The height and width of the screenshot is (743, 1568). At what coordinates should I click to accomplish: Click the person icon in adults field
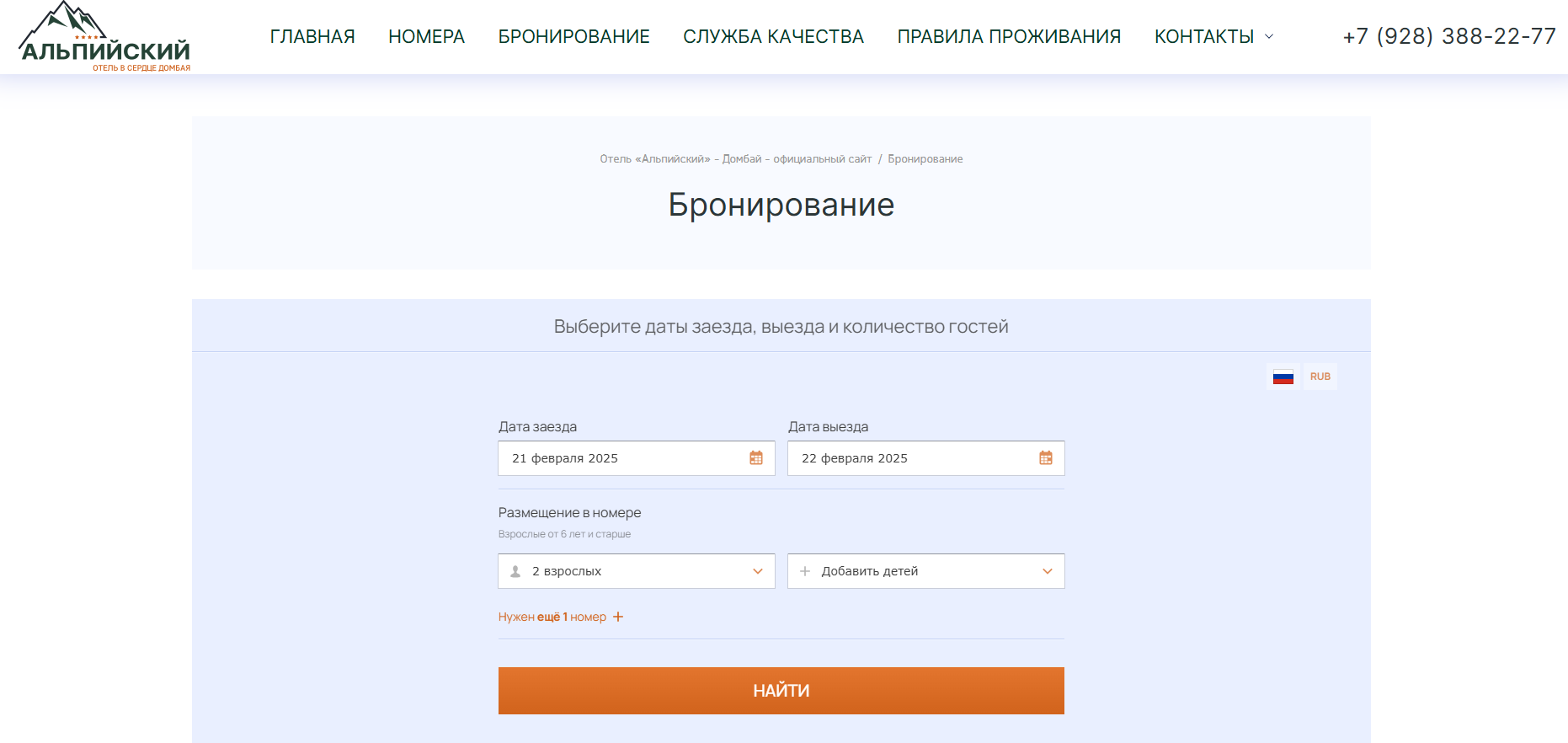pos(516,571)
